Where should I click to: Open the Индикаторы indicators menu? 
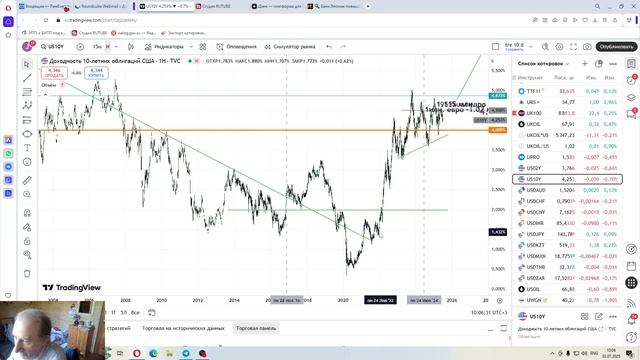[x=164, y=47]
